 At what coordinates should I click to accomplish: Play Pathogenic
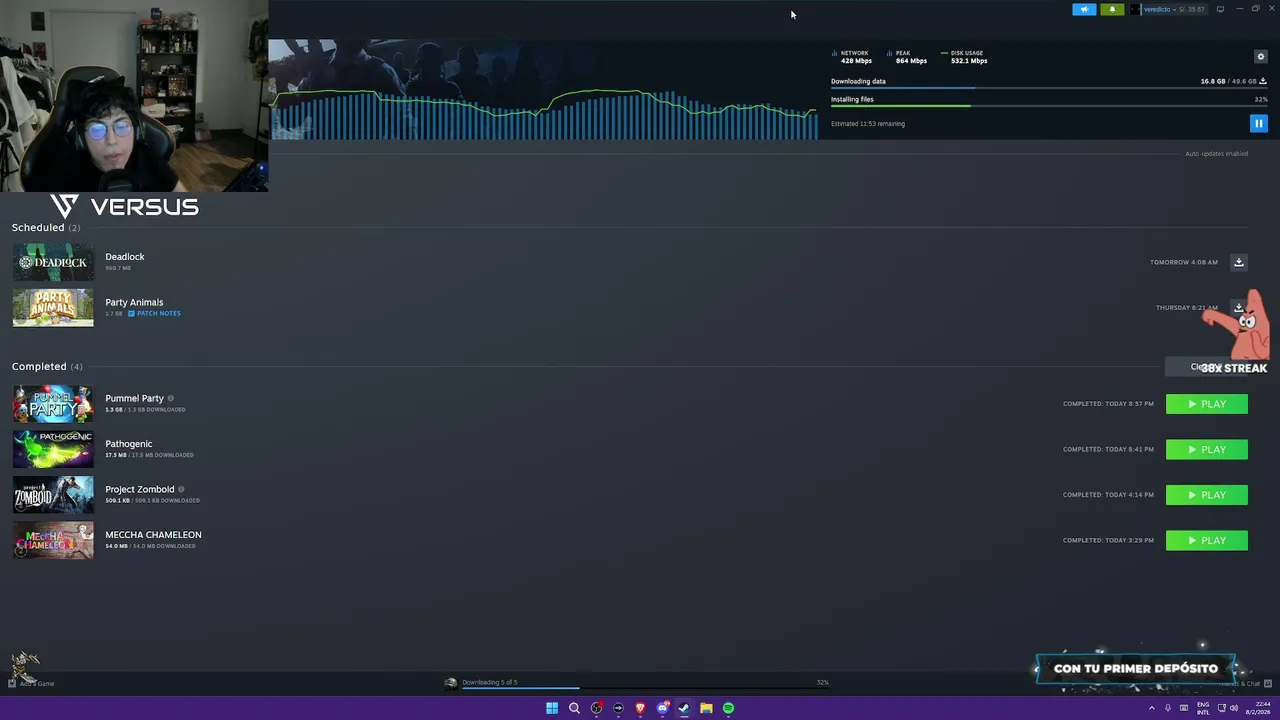[1206, 450]
